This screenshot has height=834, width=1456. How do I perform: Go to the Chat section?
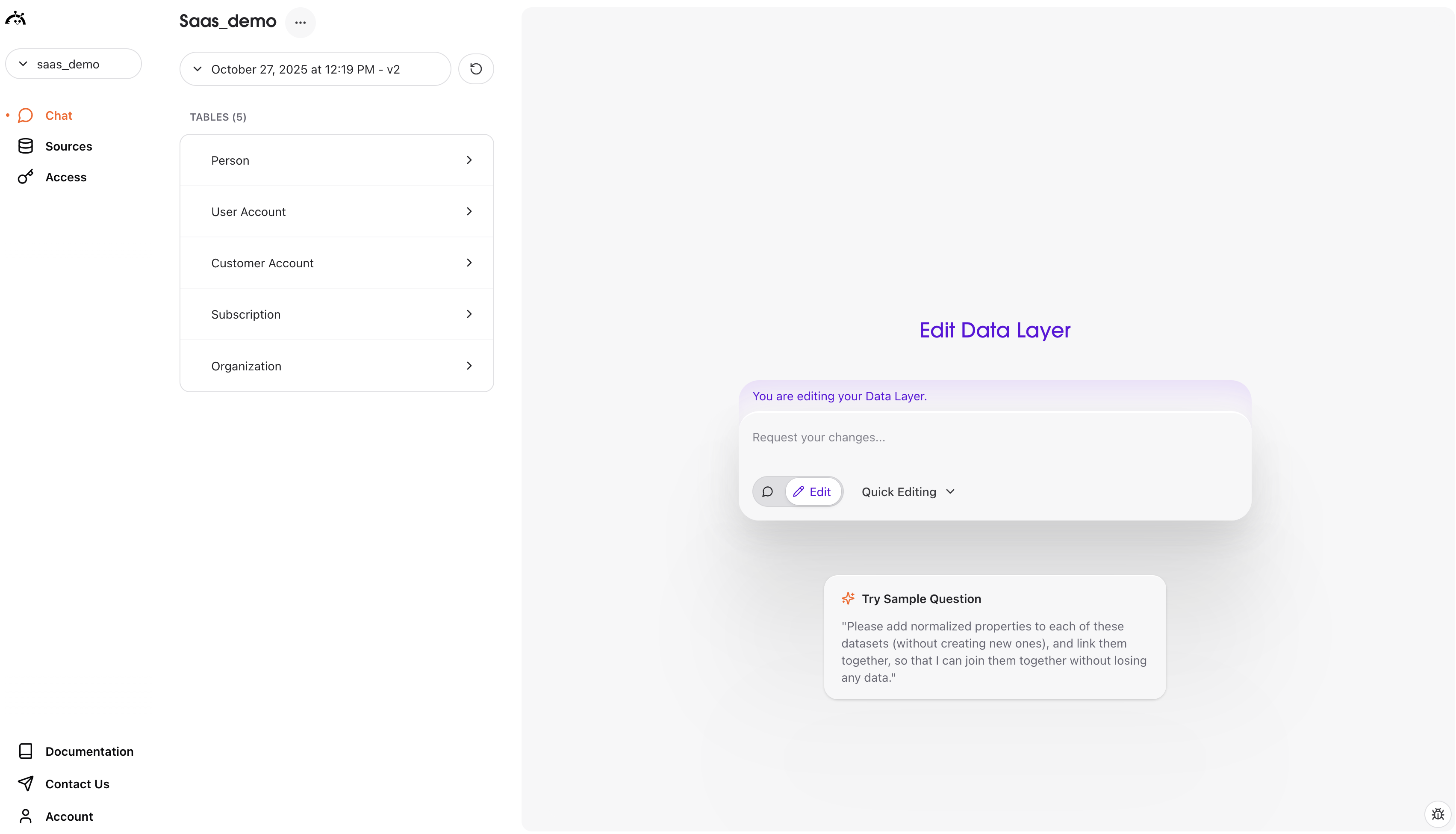pyautogui.click(x=59, y=116)
